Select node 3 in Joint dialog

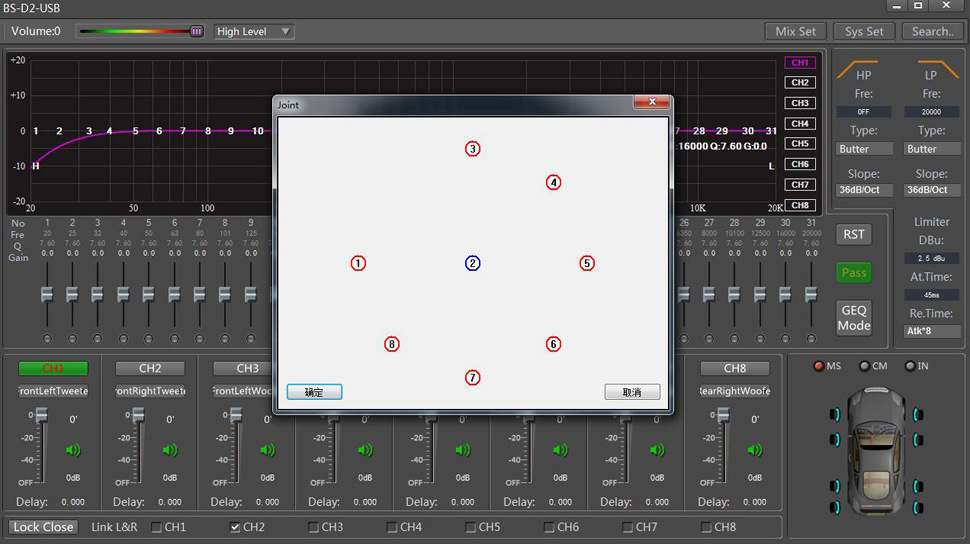tap(473, 149)
